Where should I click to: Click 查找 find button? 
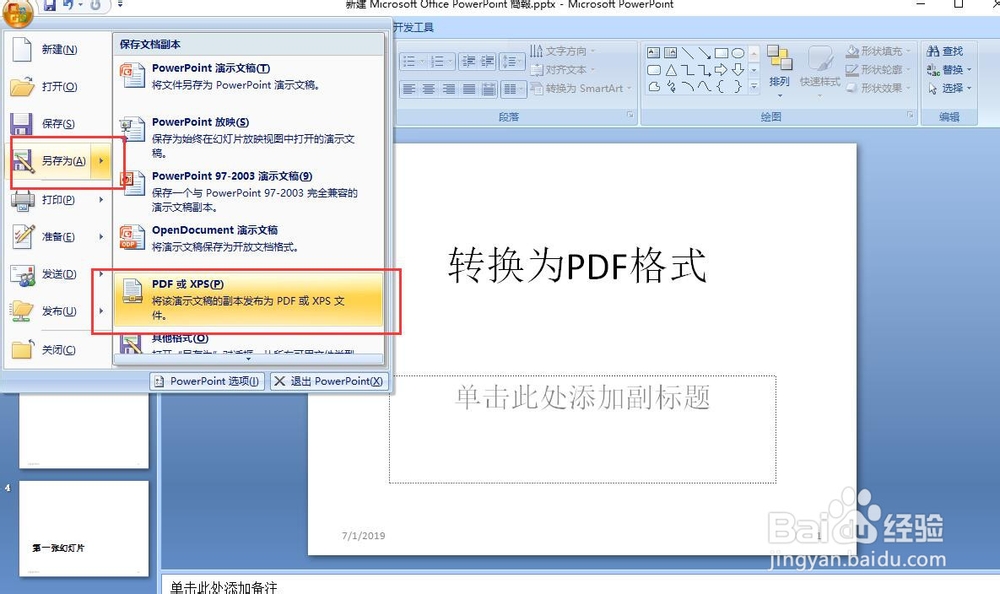pyautogui.click(x=945, y=50)
